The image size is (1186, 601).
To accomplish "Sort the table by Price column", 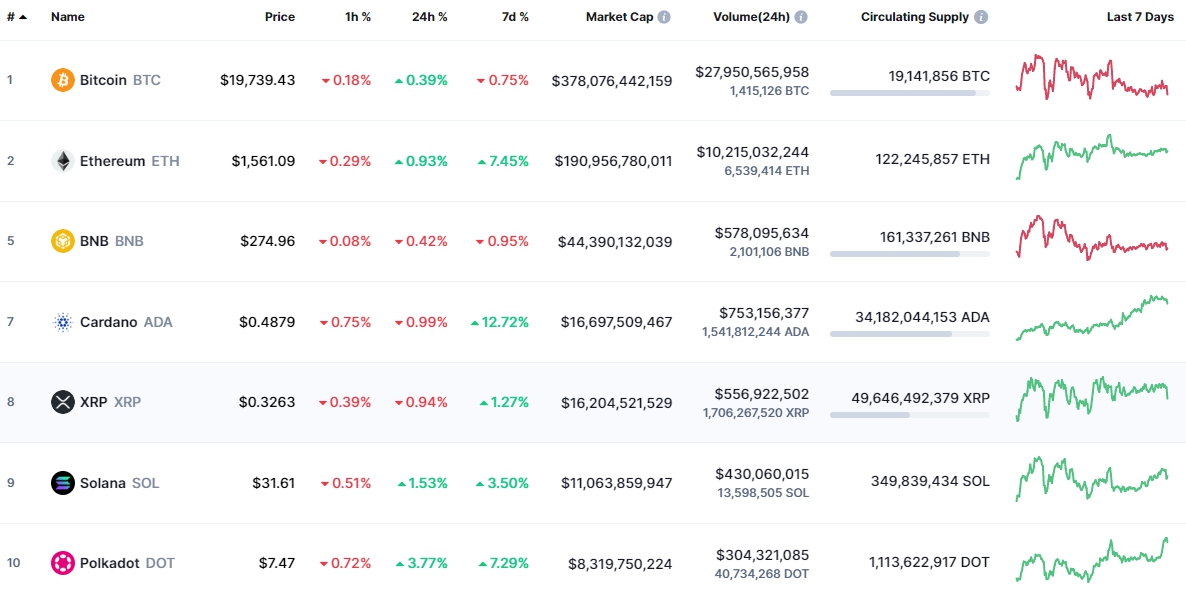I will 280,17.
